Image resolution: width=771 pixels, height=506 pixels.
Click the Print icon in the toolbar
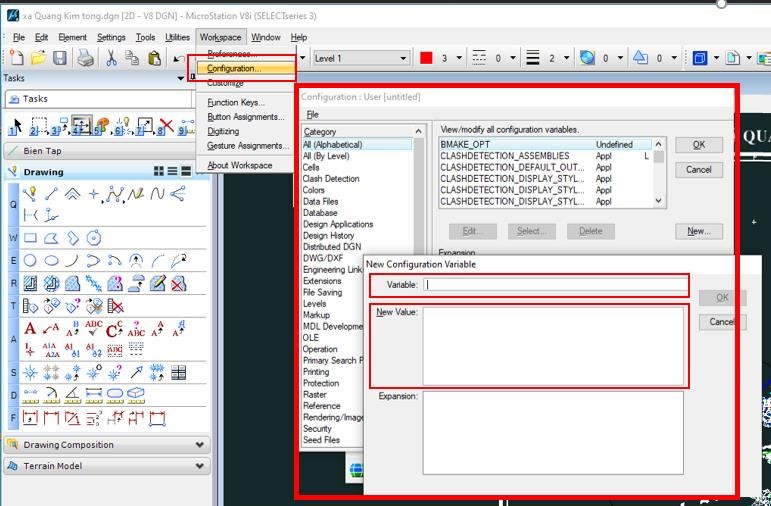[86, 59]
